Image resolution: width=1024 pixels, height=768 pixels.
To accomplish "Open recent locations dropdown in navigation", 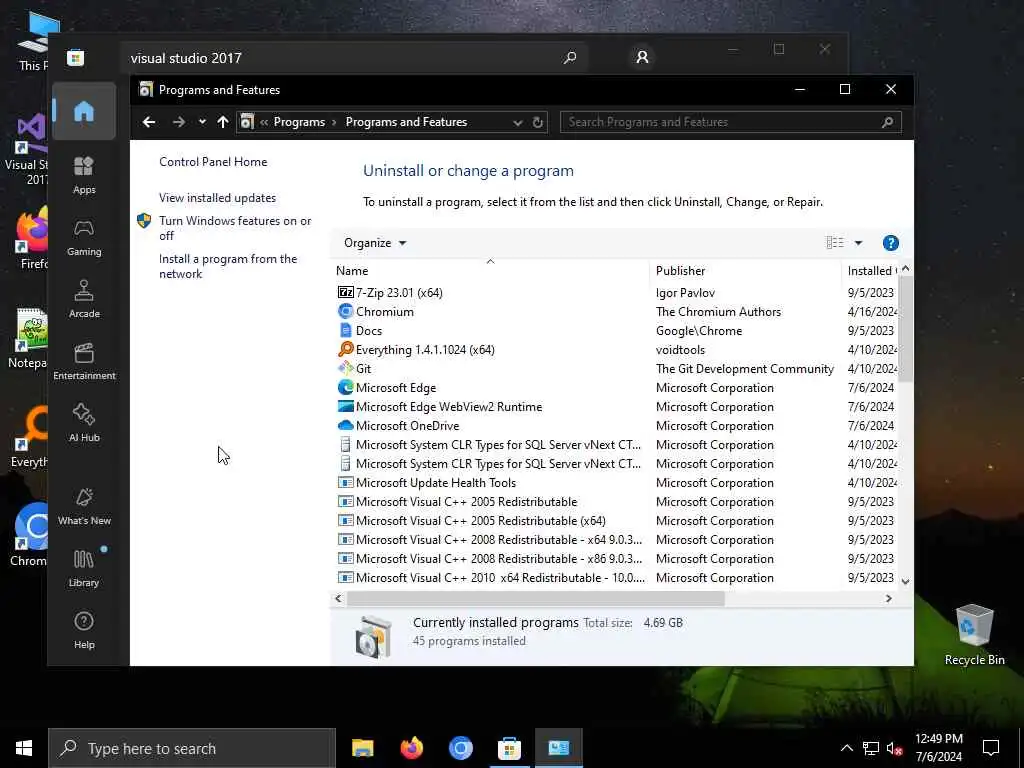I will (202, 122).
